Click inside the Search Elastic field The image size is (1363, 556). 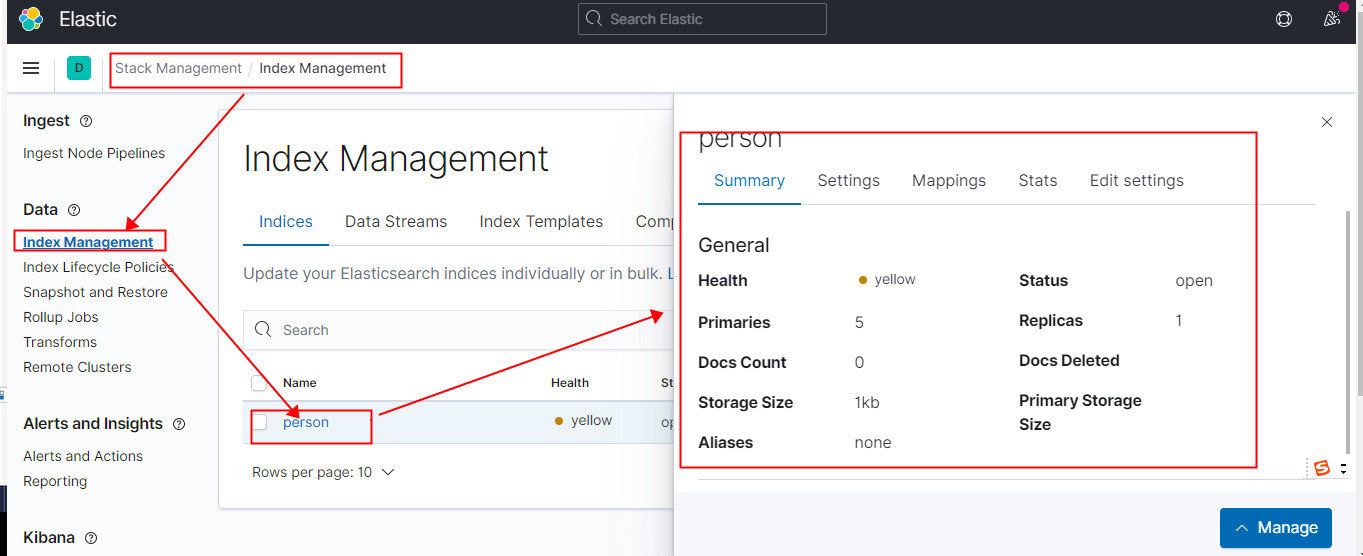(702, 19)
